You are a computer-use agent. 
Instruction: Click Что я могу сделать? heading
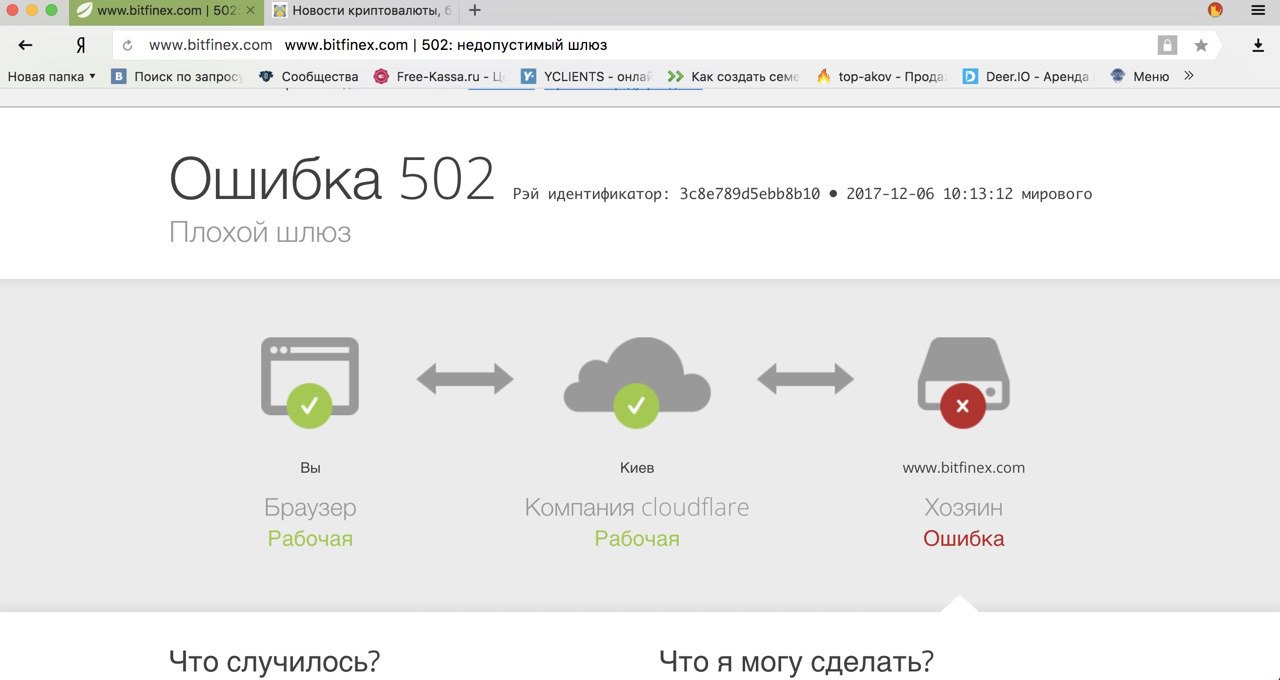[x=797, y=661]
